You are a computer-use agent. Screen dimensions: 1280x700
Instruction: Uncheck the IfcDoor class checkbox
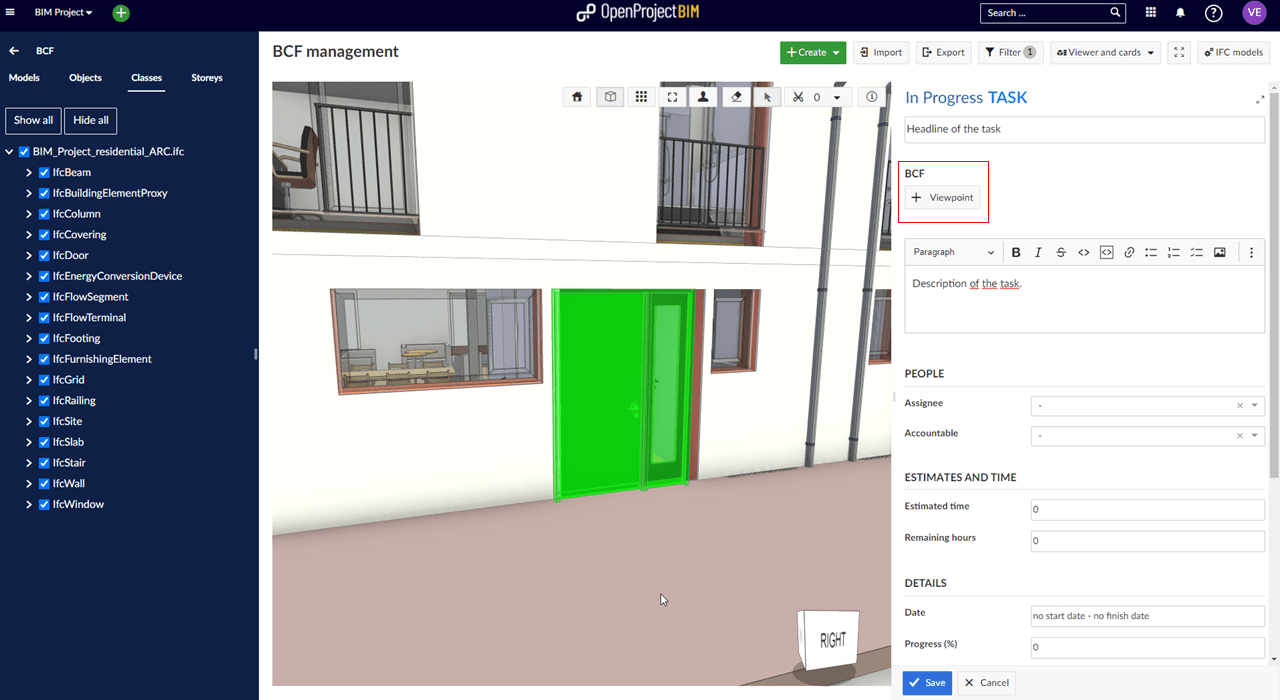click(x=44, y=255)
